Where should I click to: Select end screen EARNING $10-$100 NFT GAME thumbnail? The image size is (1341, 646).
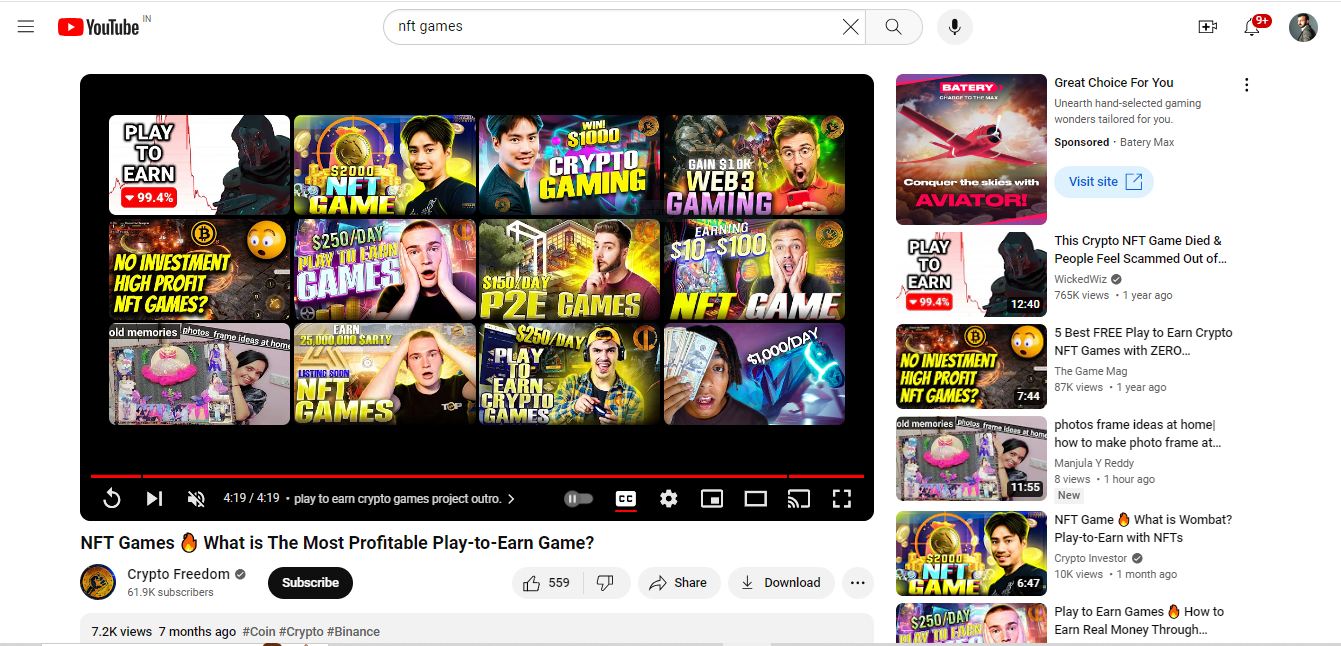pos(754,269)
